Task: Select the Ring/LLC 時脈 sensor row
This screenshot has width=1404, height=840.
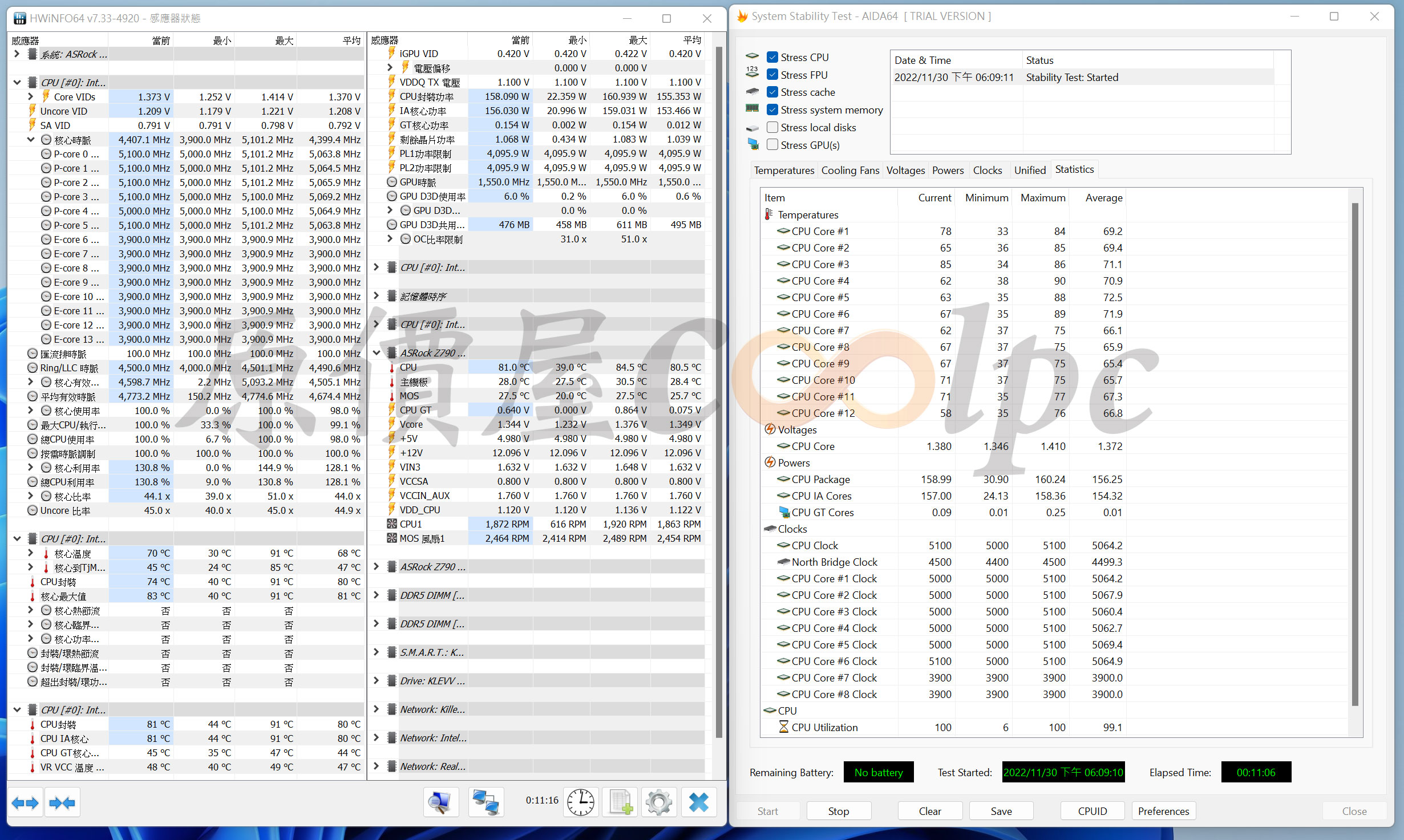Action: 187,368
